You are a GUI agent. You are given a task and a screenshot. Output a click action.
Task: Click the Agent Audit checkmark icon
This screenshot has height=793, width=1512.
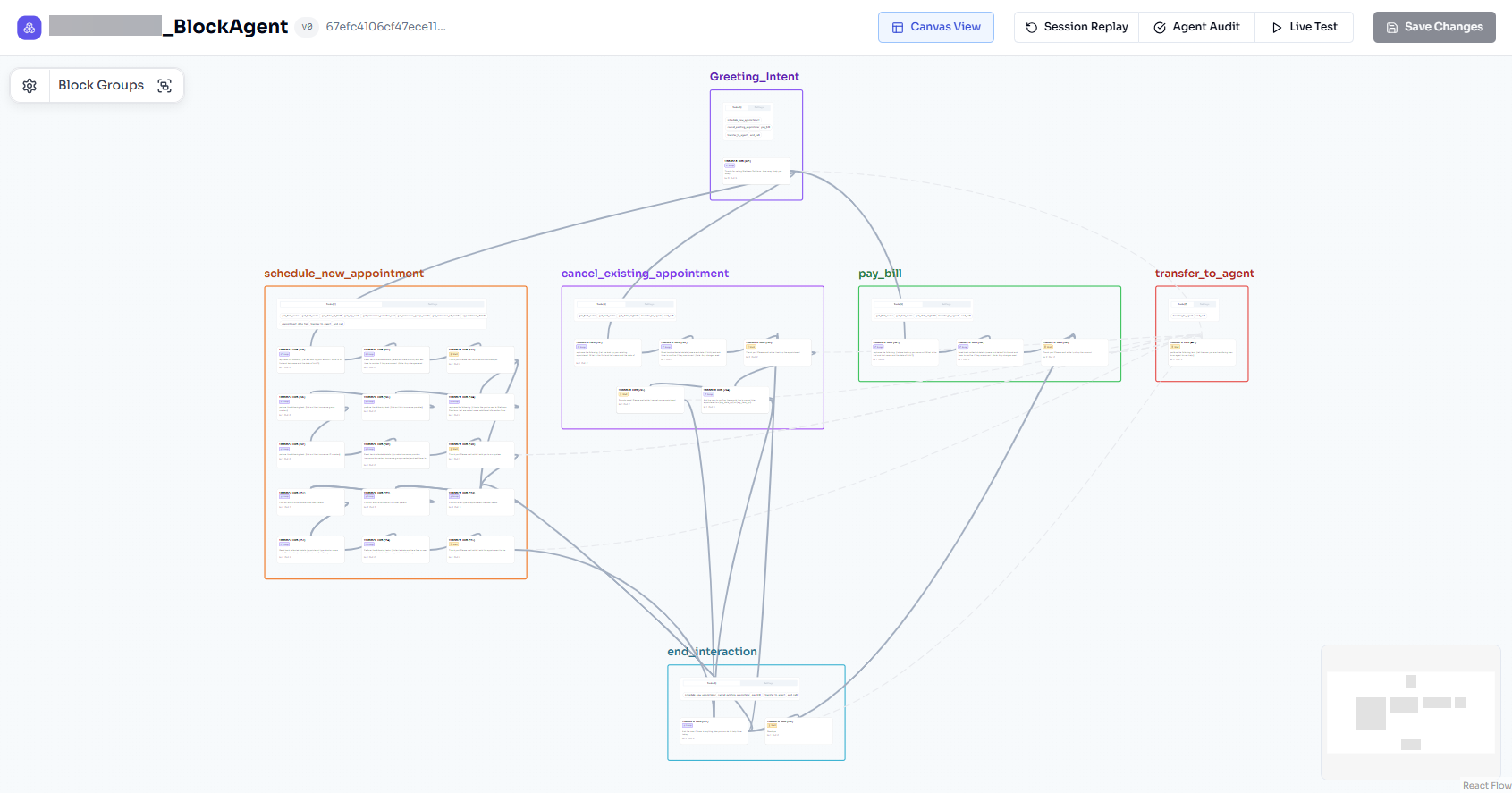[1160, 28]
